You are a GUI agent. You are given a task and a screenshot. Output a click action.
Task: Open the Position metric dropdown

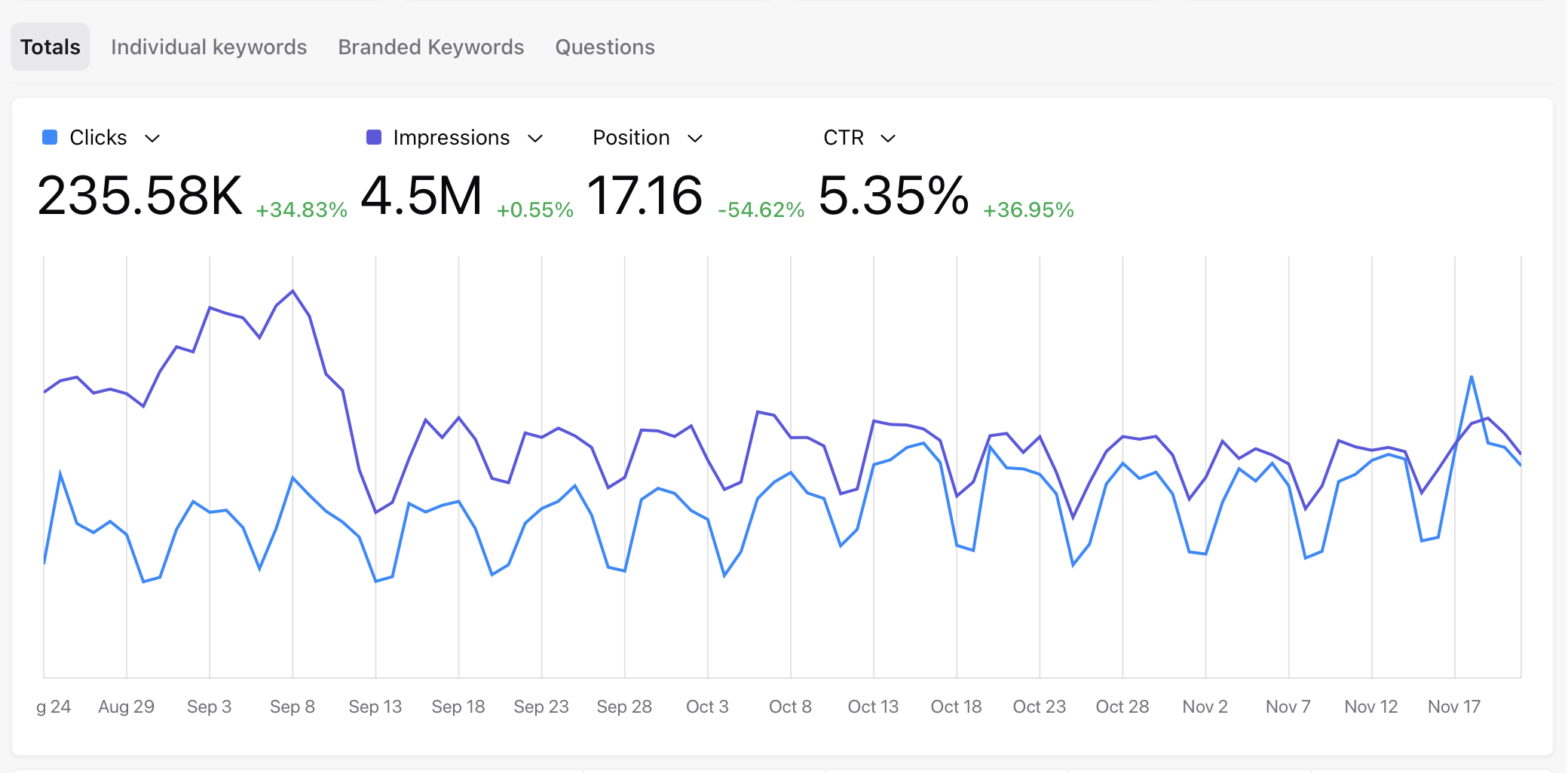[x=696, y=138]
